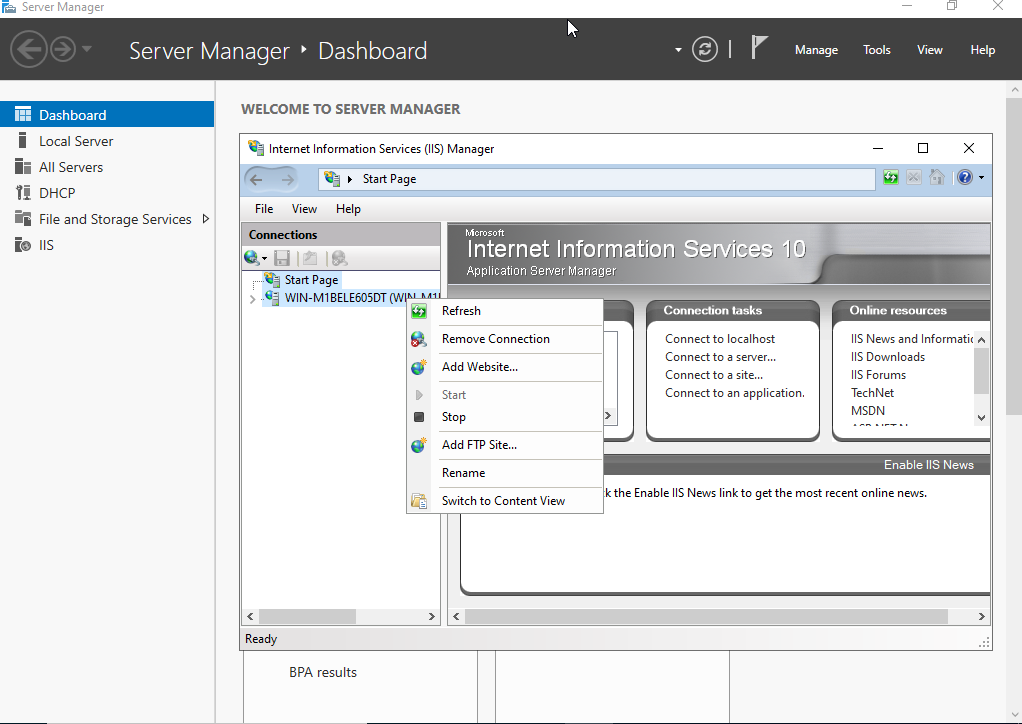Open the notifications flag
The image size is (1022, 724).
[758, 48]
